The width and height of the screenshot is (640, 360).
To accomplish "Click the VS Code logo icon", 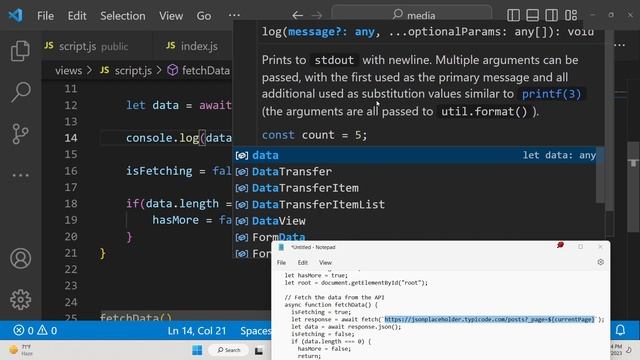I will point(16,16).
